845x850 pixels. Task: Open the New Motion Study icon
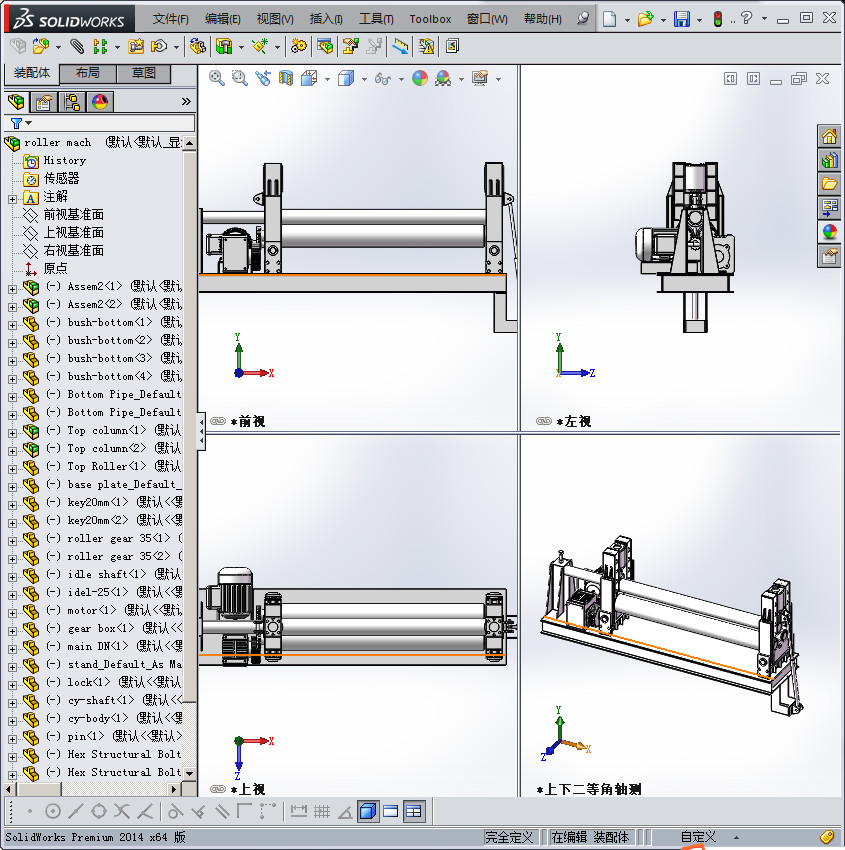tap(298, 47)
